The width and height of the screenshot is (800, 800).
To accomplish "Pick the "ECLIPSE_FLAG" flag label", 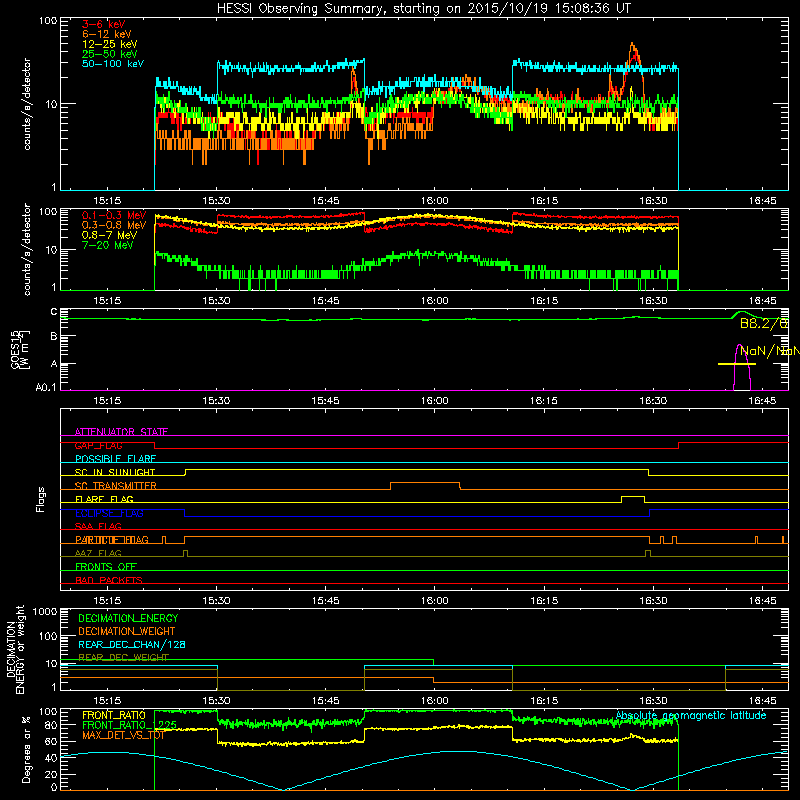I will tap(109, 513).
